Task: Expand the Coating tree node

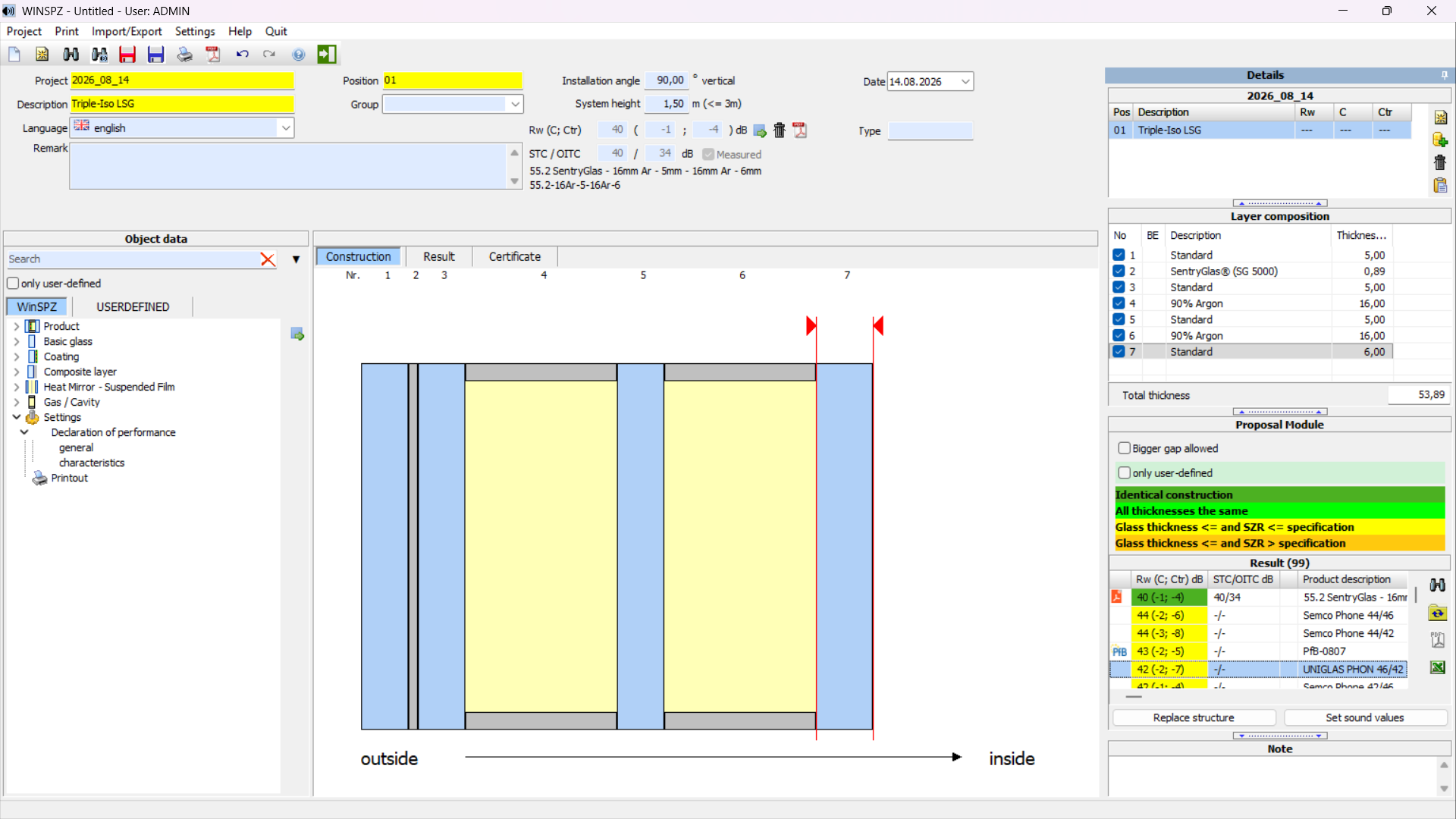Action: point(17,356)
